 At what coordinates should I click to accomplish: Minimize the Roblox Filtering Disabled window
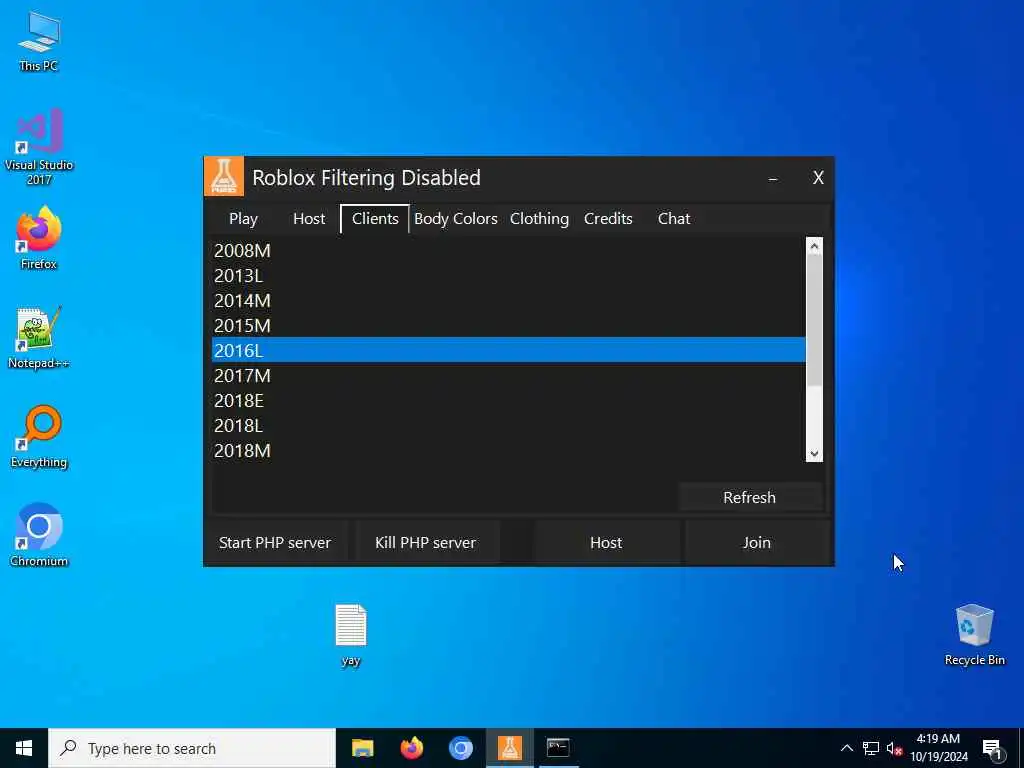click(x=773, y=178)
